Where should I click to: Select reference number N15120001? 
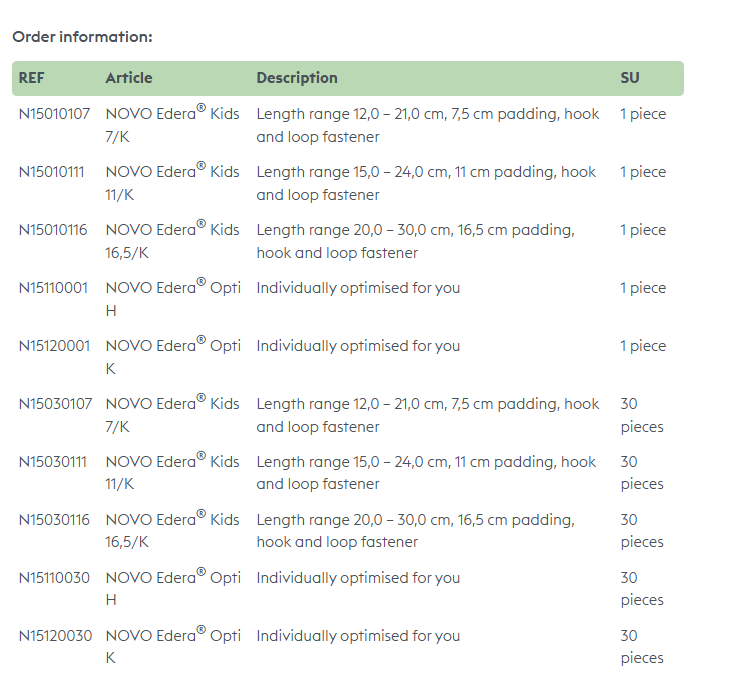click(54, 346)
